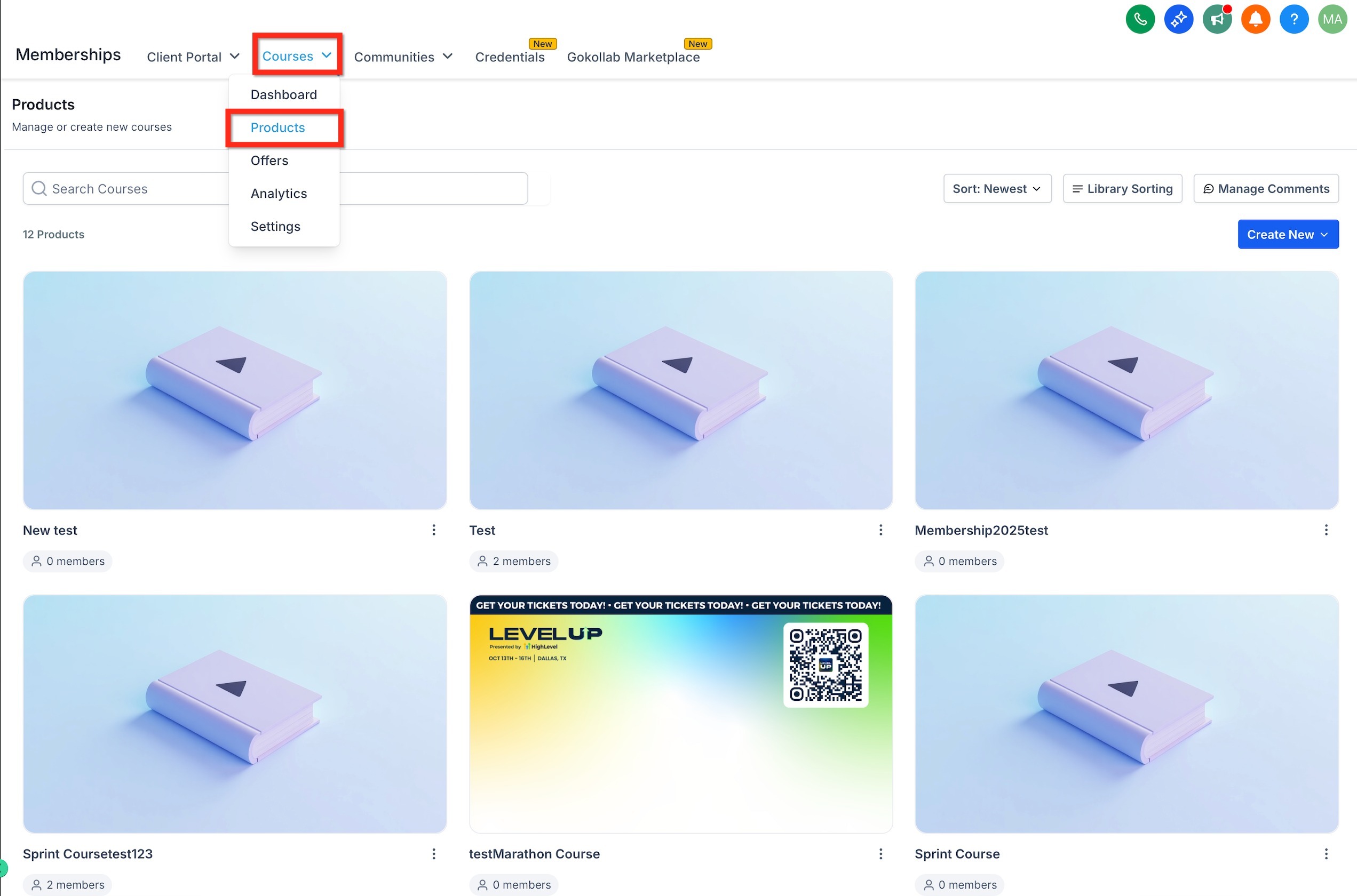
Task: Open the Gokollab Marketplace tab
Action: tap(633, 57)
